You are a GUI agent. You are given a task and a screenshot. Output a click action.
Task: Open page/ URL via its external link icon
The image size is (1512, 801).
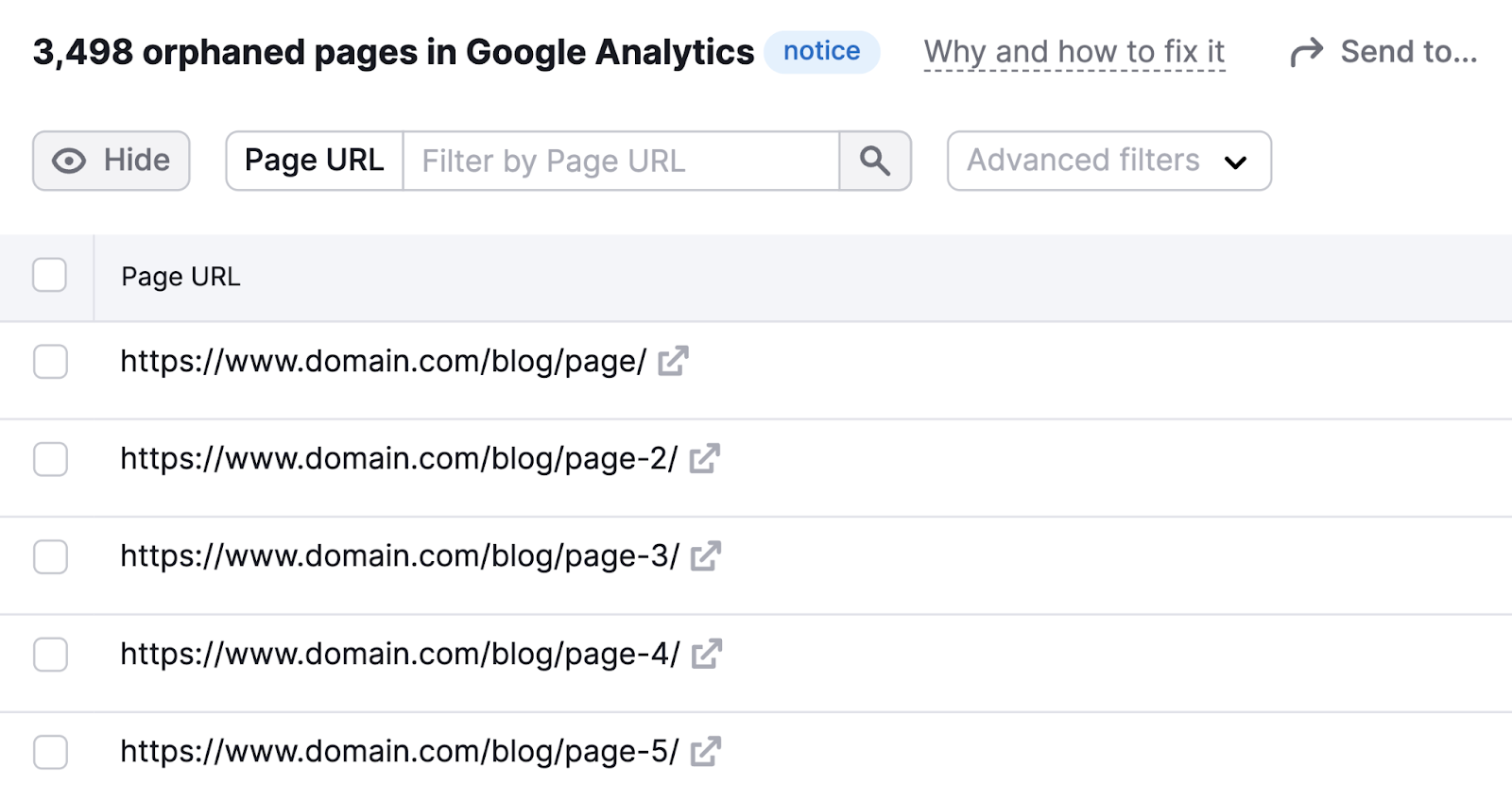point(672,361)
